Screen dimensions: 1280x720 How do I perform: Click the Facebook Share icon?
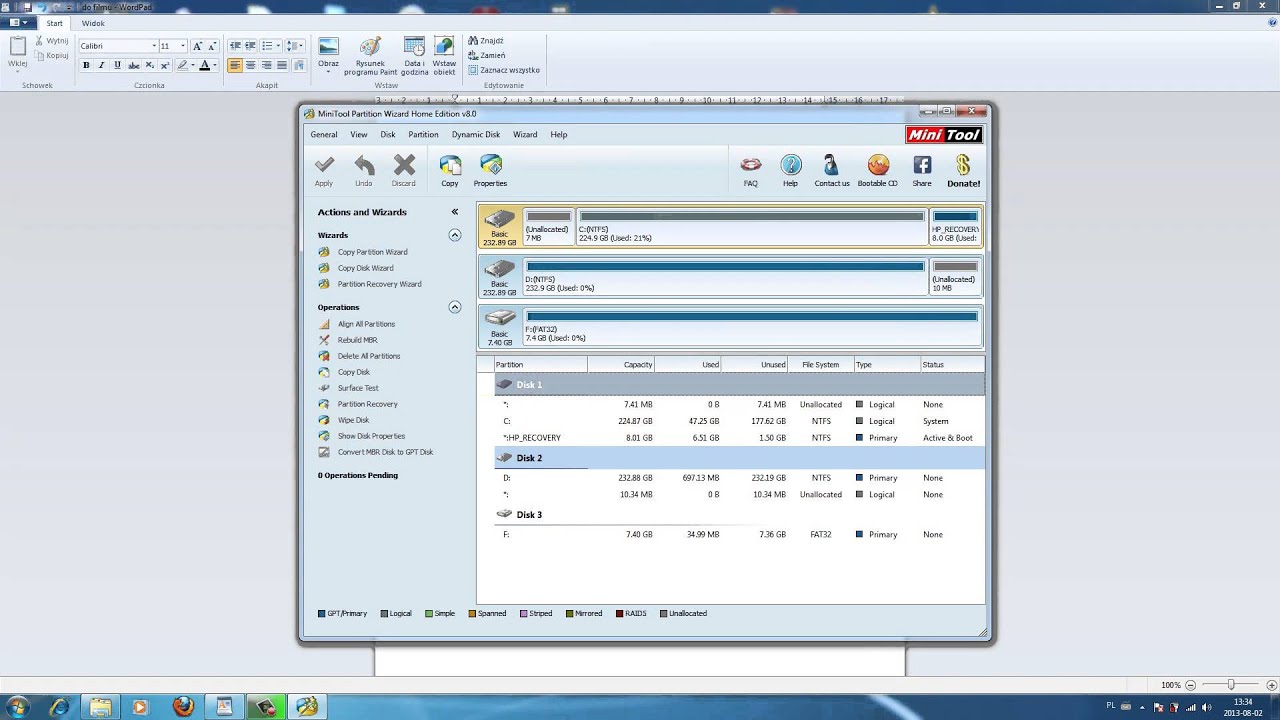coord(922,170)
